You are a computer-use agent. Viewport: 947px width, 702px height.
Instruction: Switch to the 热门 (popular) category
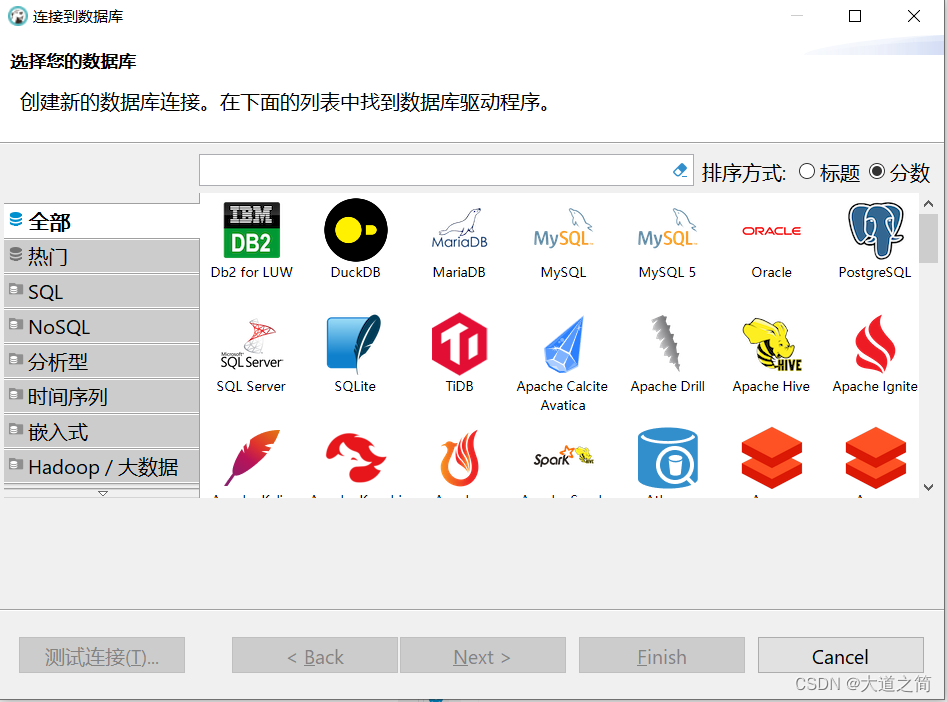tap(101, 257)
